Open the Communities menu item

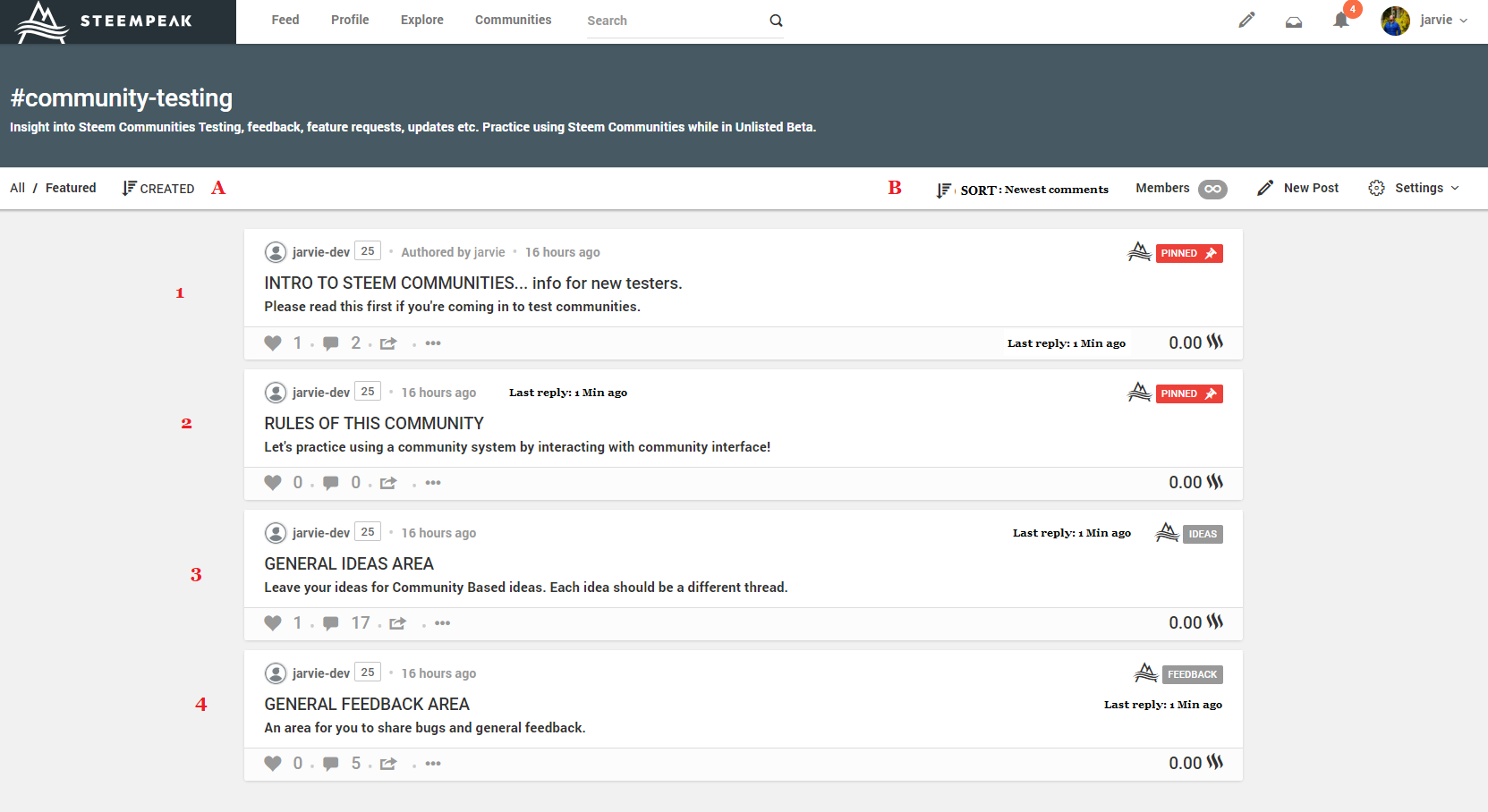pos(513,20)
